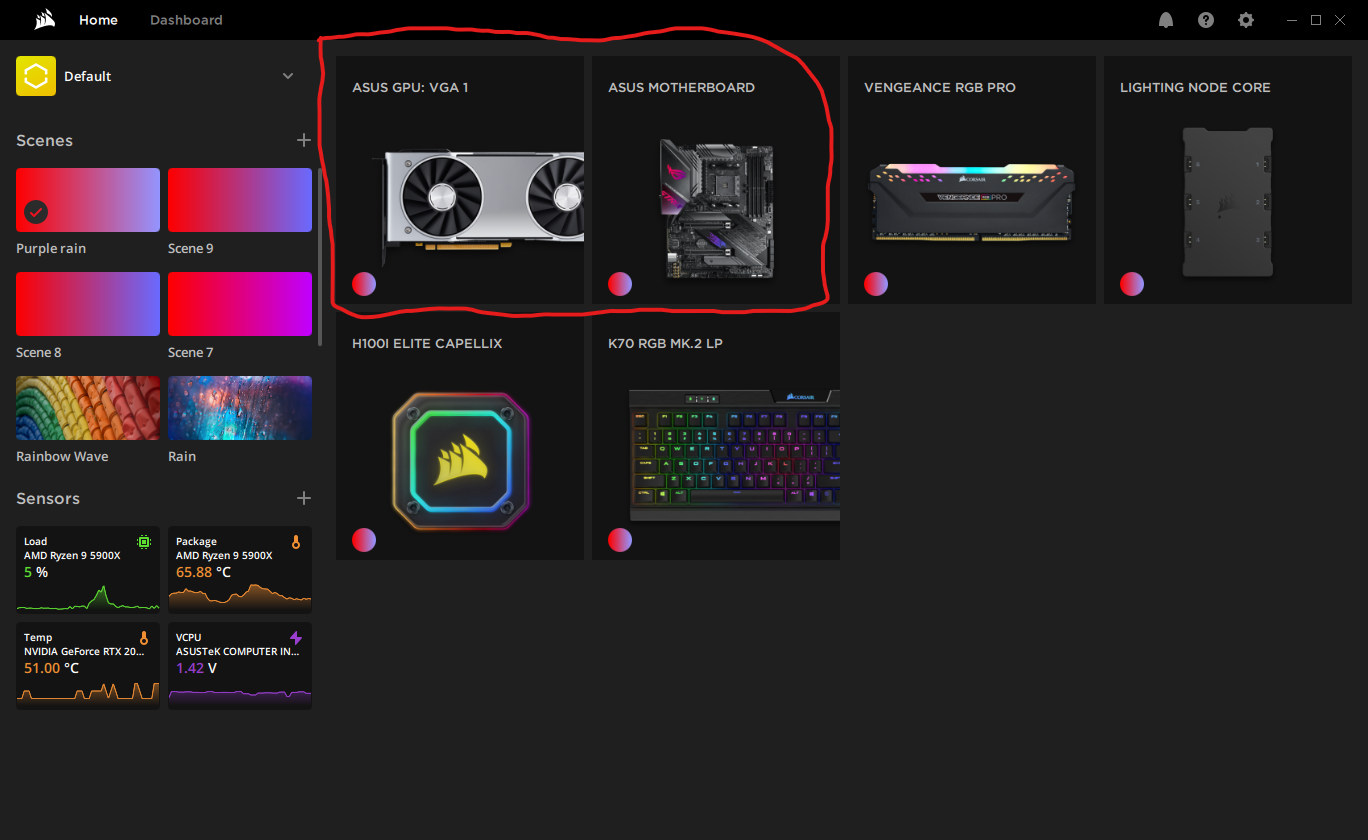Select the Rainbow Wave scene thumbnail

pyautogui.click(x=88, y=408)
